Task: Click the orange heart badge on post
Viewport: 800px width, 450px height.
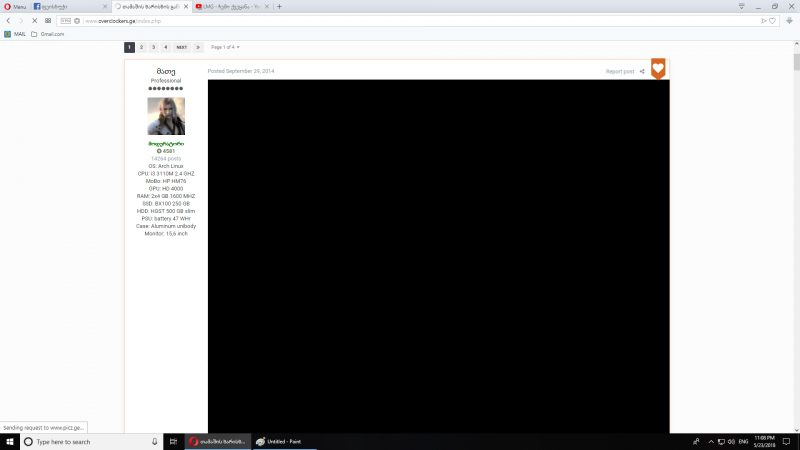Action: (658, 69)
